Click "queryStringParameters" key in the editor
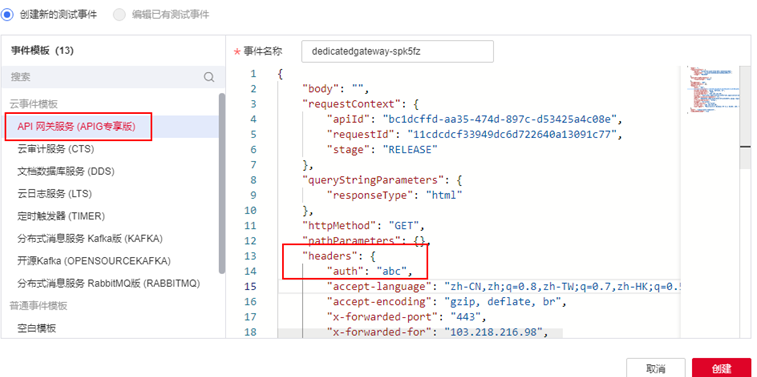This screenshot has height=377, width=757. 372,180
